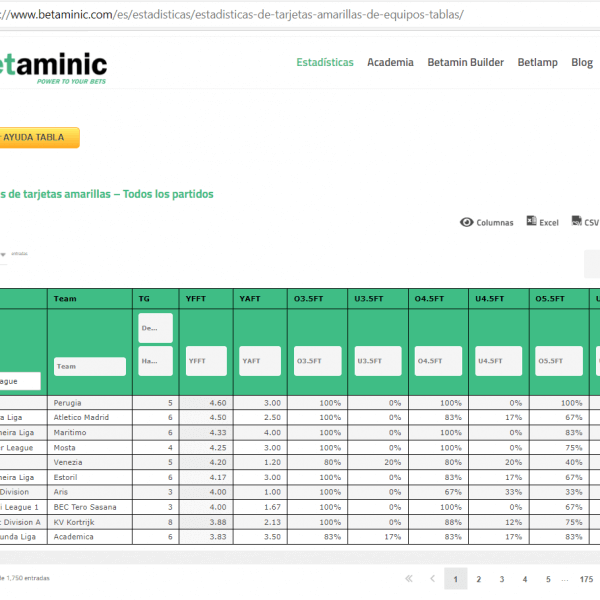Go to Betamin Builder page
The width and height of the screenshot is (600, 600).
[465, 62]
